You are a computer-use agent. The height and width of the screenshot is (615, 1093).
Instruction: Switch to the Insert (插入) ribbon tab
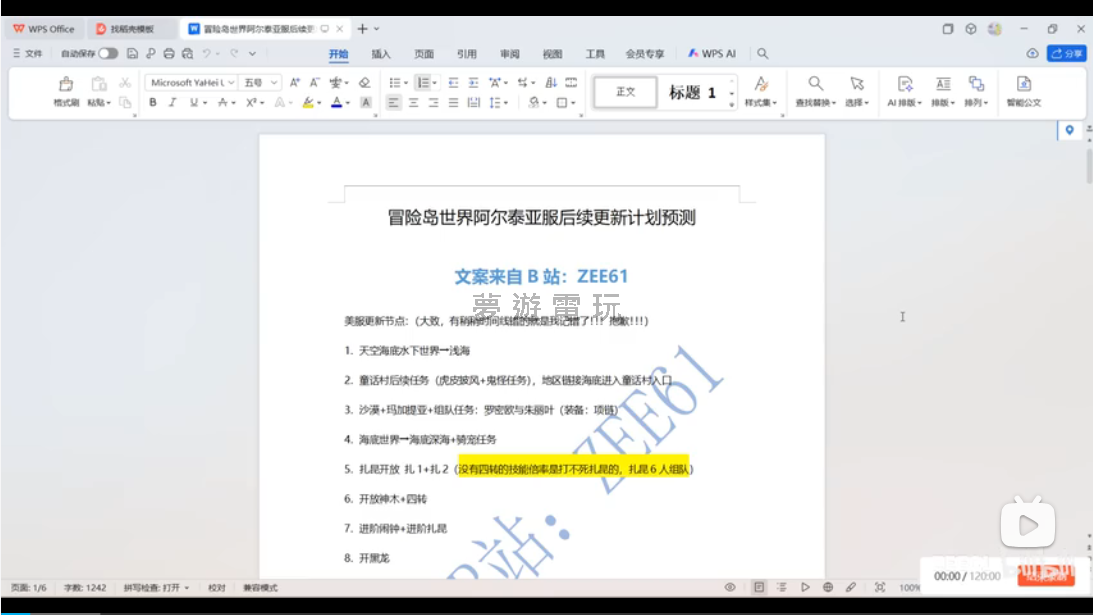pos(381,54)
